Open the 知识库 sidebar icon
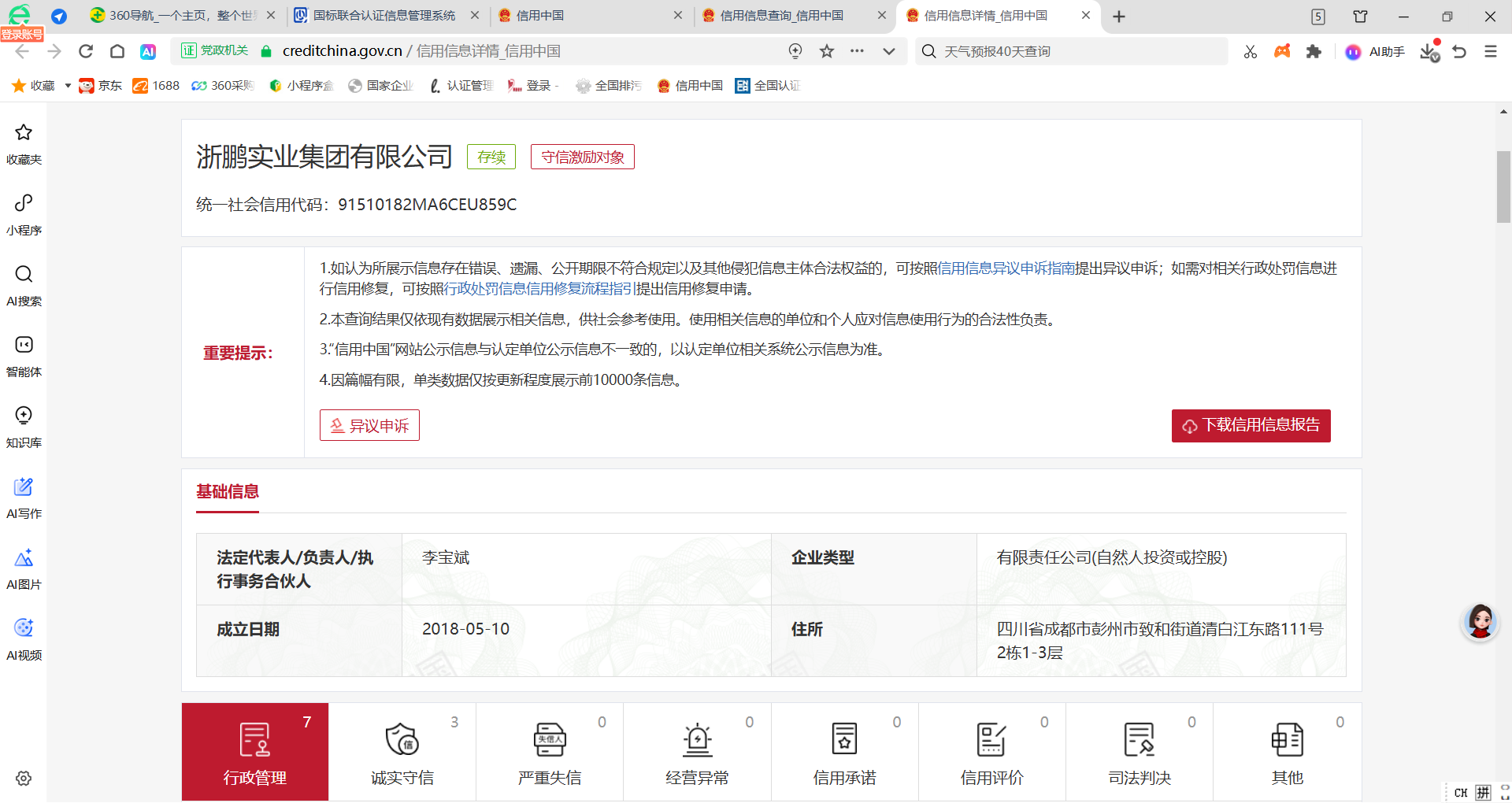Screen dimensions: 1512x803 click(x=24, y=426)
